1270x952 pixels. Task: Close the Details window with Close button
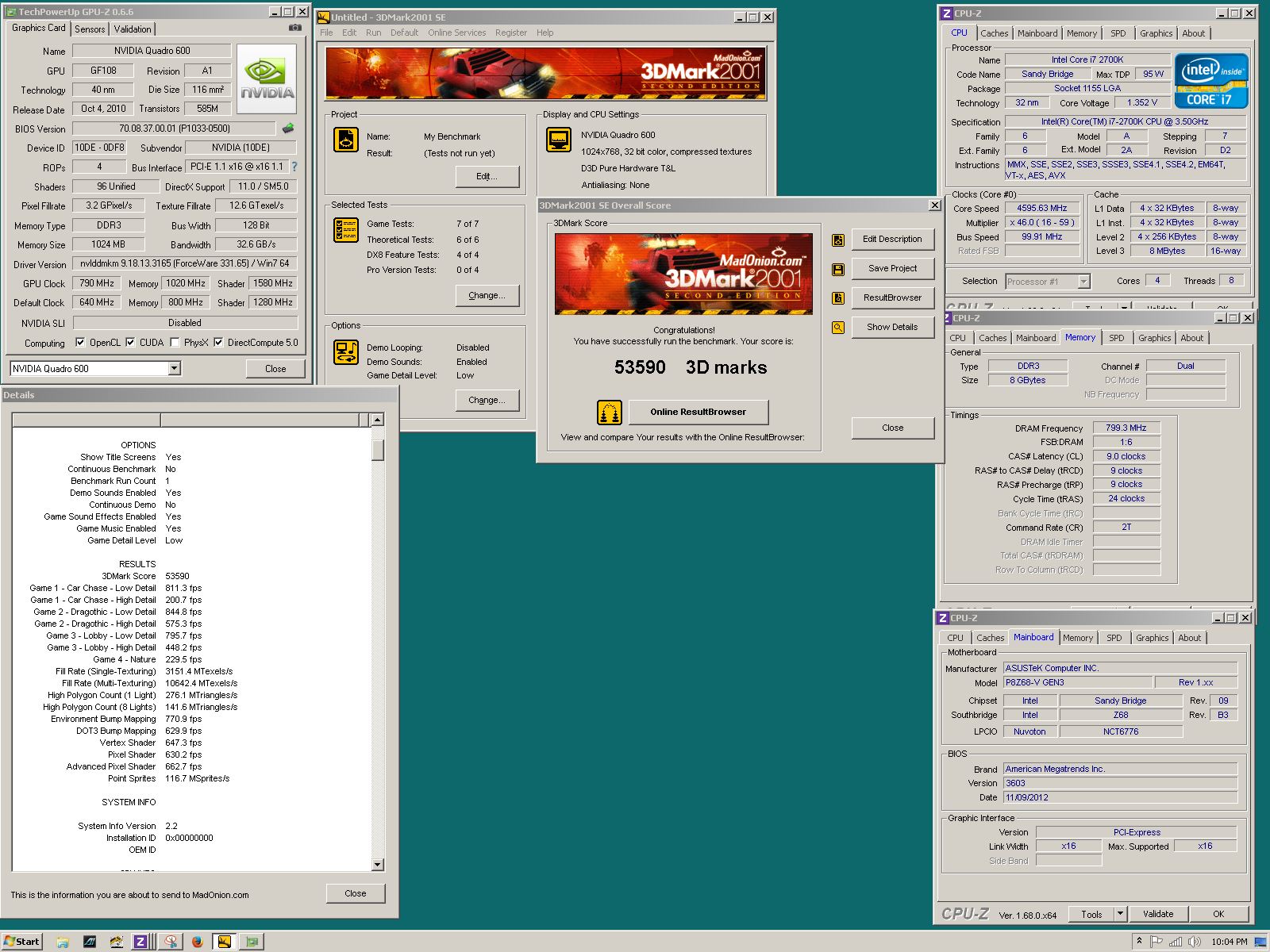click(356, 893)
